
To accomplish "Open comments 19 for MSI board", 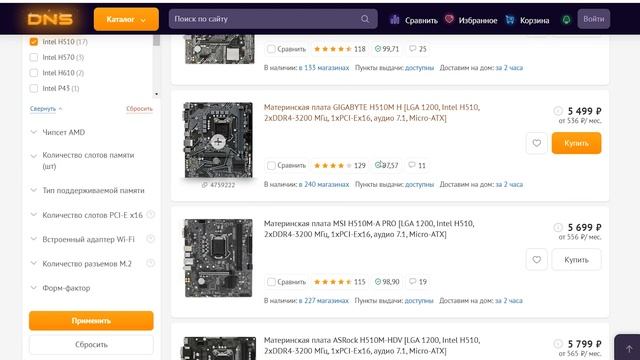I will (418, 282).
